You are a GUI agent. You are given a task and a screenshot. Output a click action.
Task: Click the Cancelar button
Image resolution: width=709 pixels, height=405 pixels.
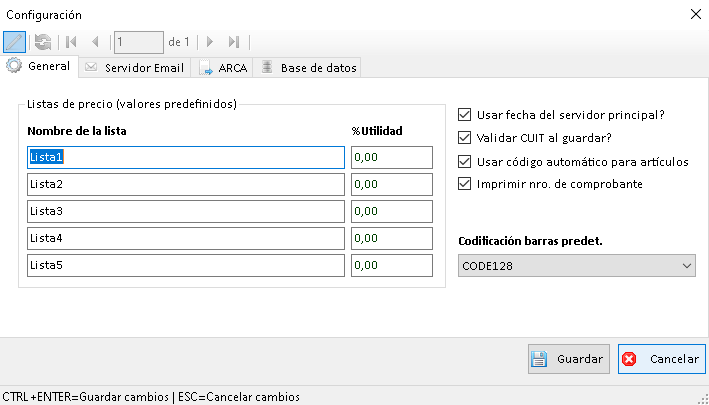point(662,359)
